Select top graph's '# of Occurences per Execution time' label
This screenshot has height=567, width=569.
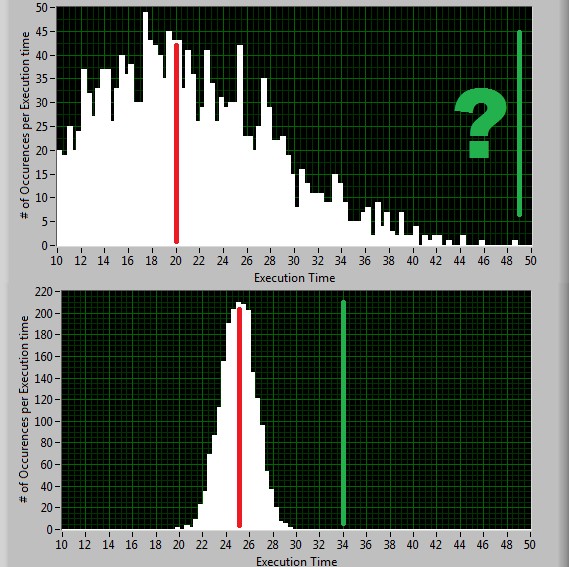pyautogui.click(x=25, y=125)
